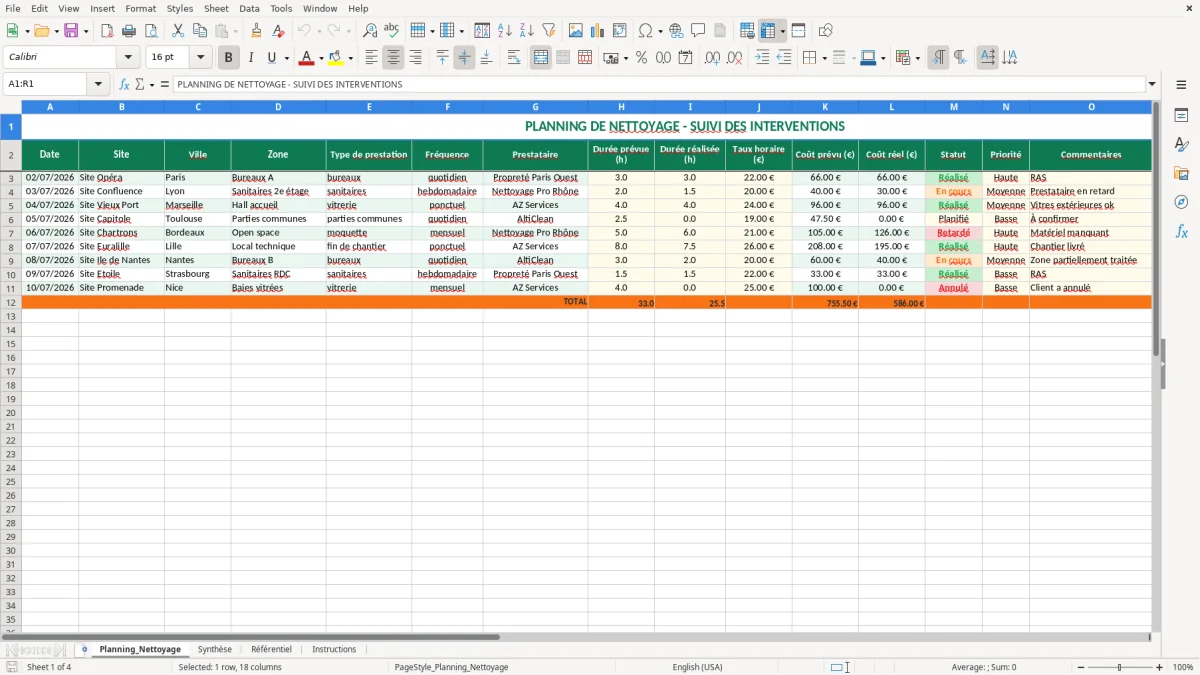The width and height of the screenshot is (1200, 675).
Task: Open the sidebar Gallery panel
Action: (1181, 174)
